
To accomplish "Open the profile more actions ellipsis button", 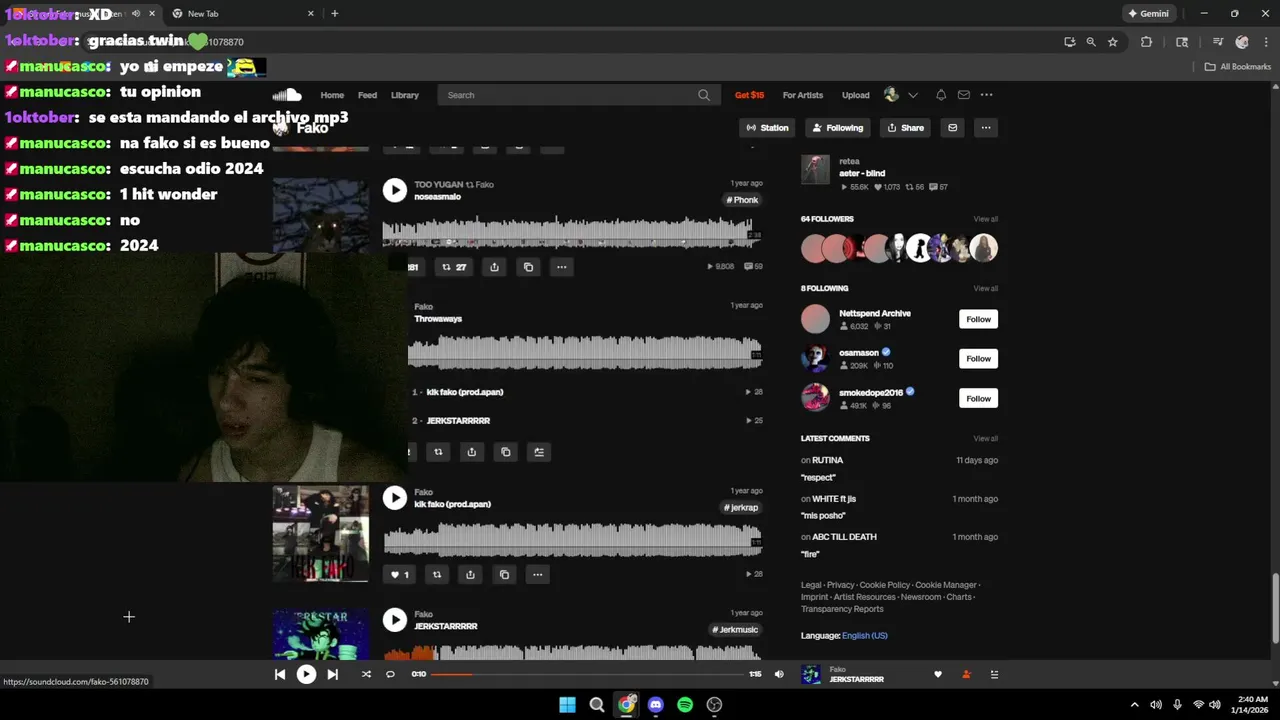I will pyautogui.click(x=986, y=128).
